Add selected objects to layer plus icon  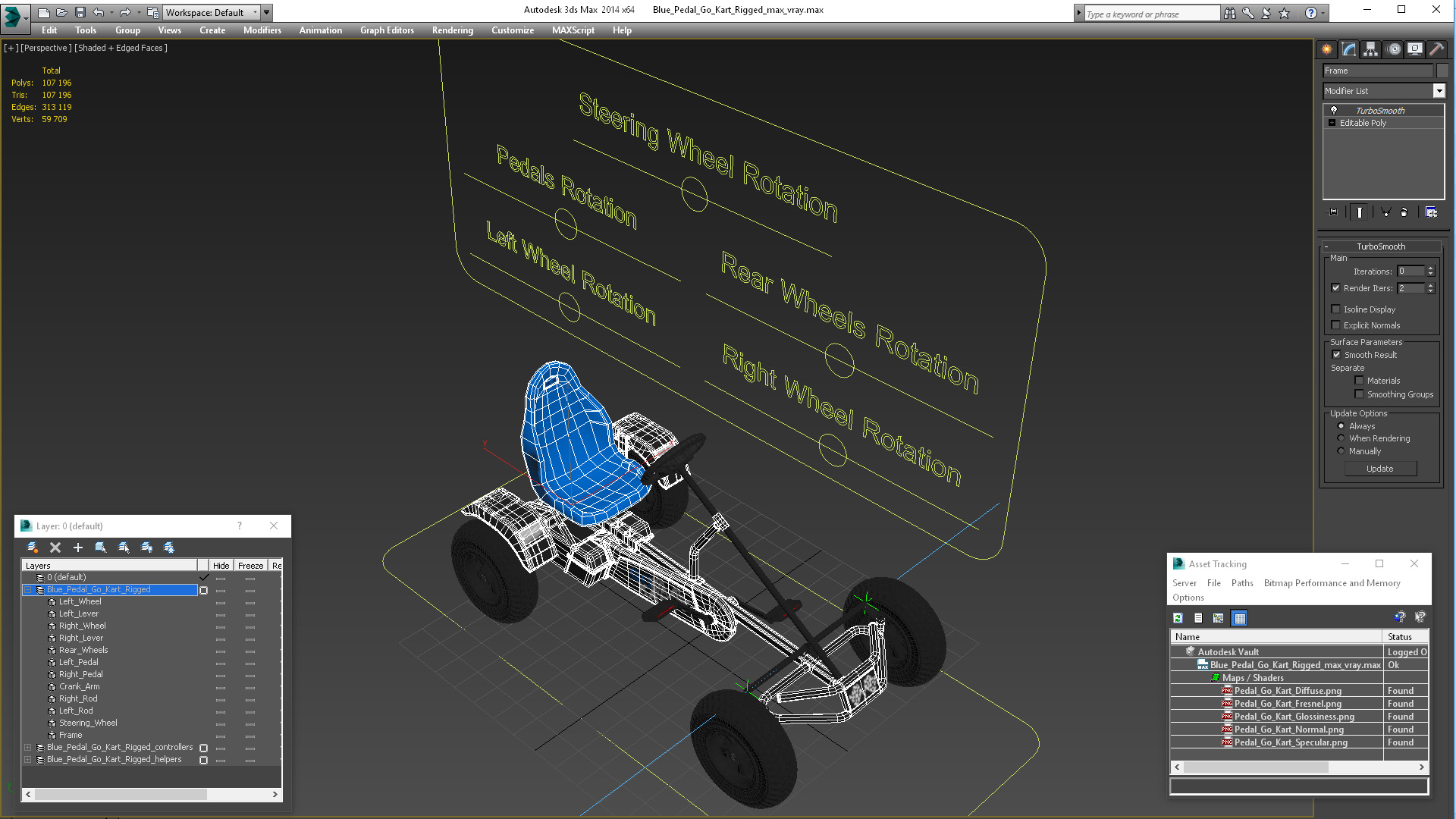click(x=77, y=548)
